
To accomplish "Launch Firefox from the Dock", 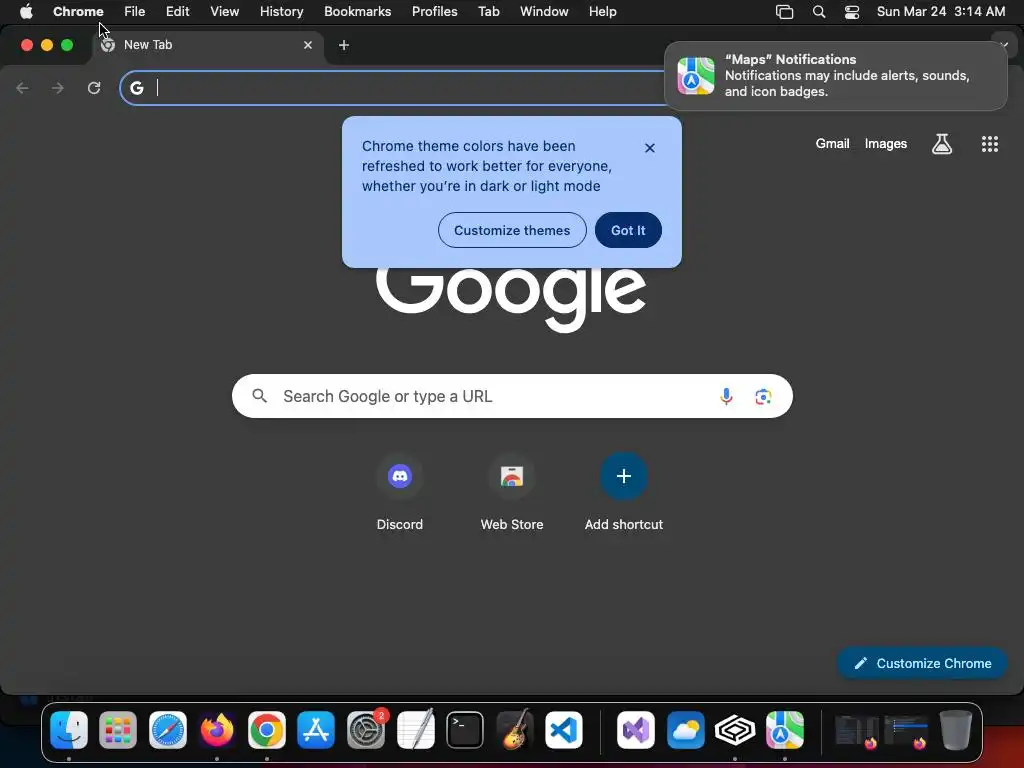I will coord(217,729).
